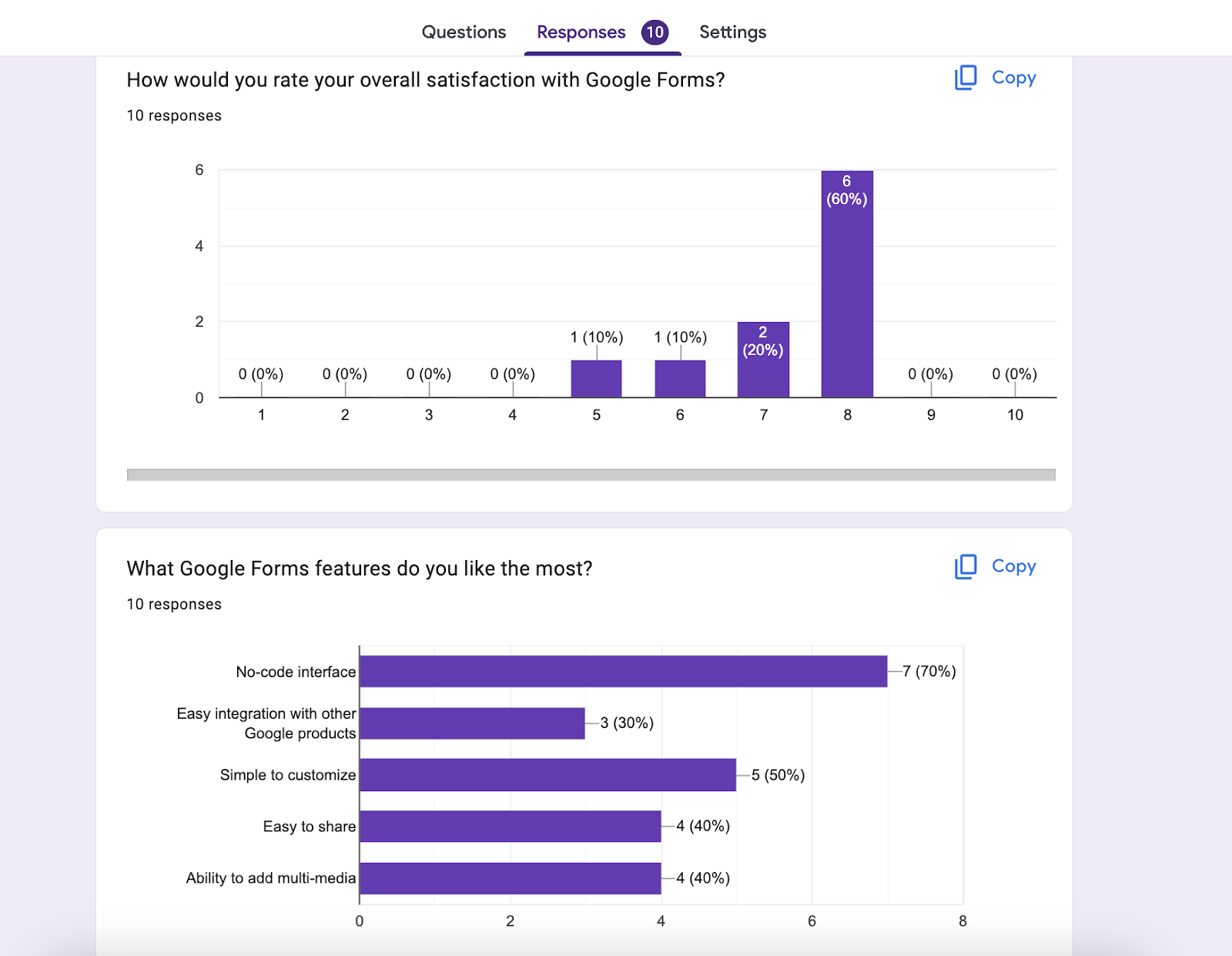Click the responses count badge showing 10
1232x956 pixels.
click(x=654, y=32)
